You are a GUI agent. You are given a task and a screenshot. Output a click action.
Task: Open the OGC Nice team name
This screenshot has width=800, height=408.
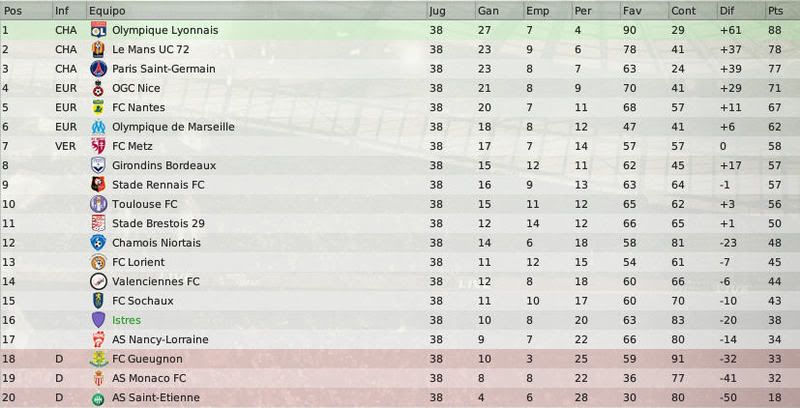click(x=136, y=88)
